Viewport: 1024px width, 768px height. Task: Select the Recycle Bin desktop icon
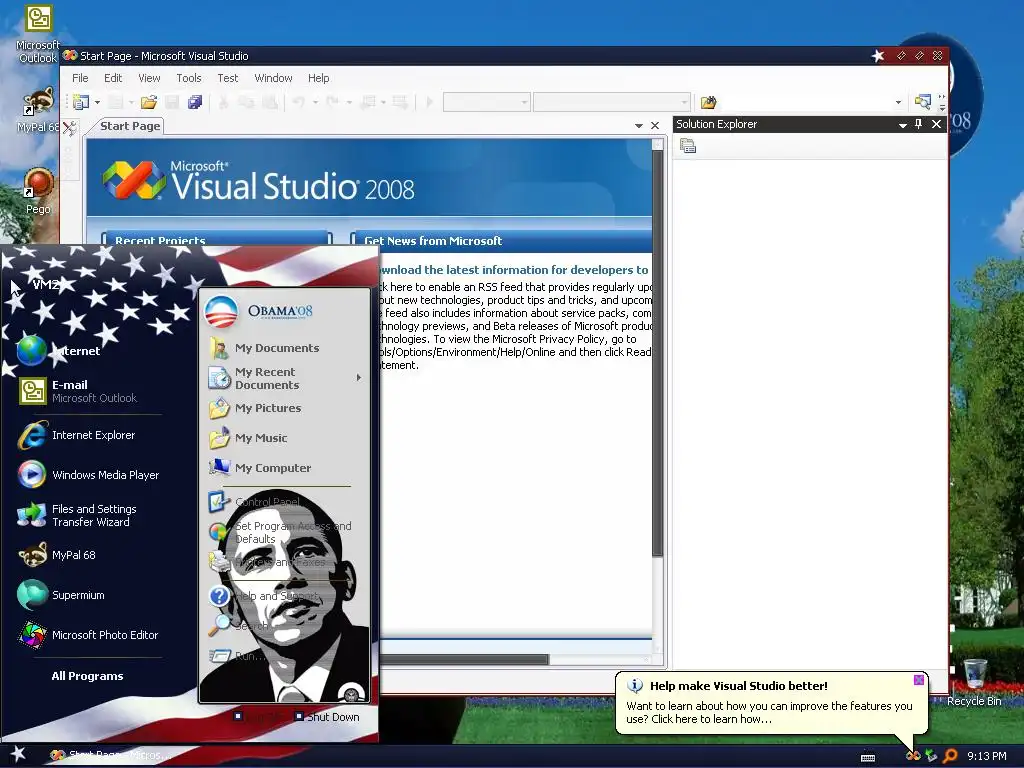point(974,682)
